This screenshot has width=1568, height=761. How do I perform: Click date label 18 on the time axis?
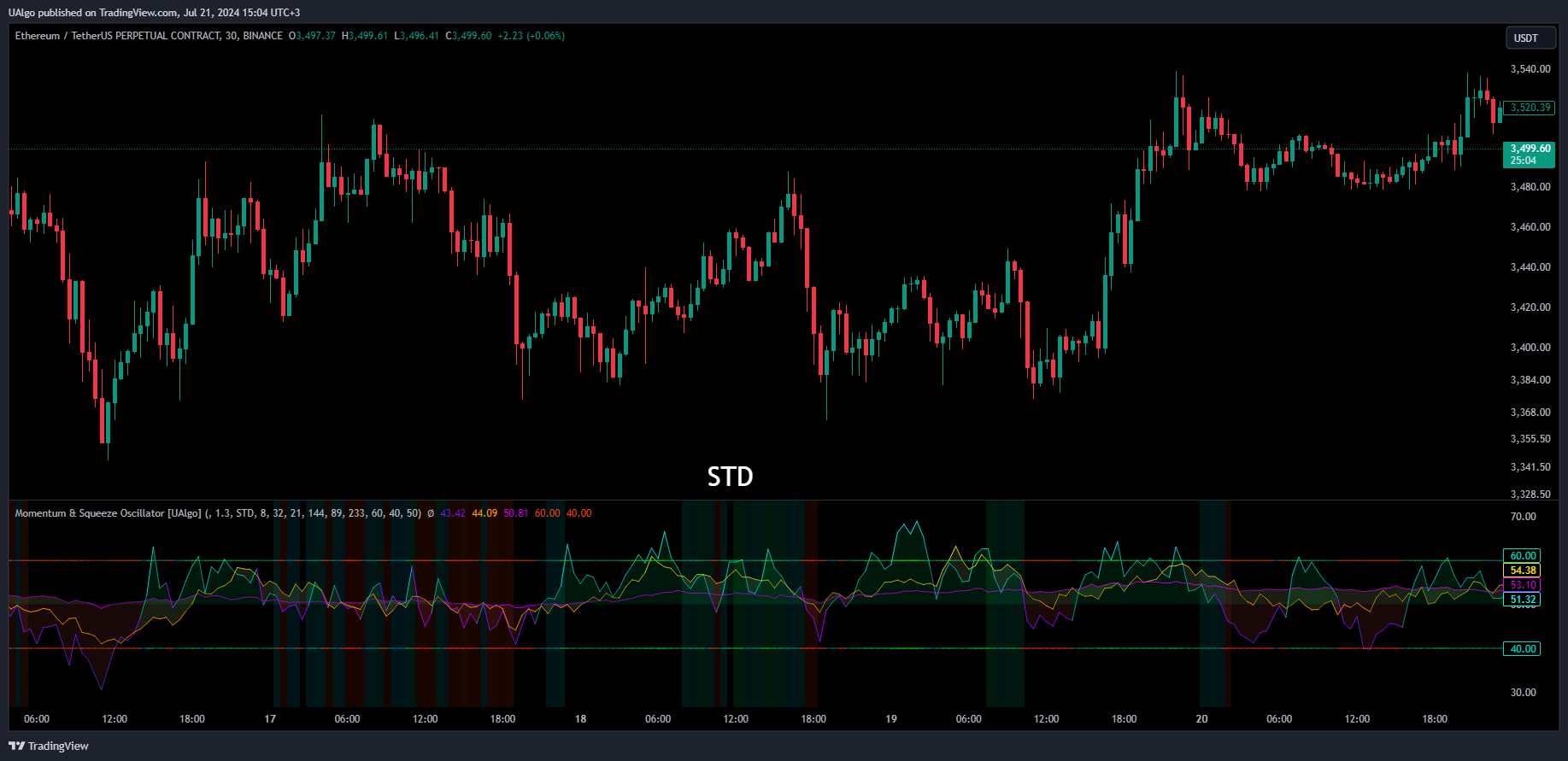(x=580, y=719)
